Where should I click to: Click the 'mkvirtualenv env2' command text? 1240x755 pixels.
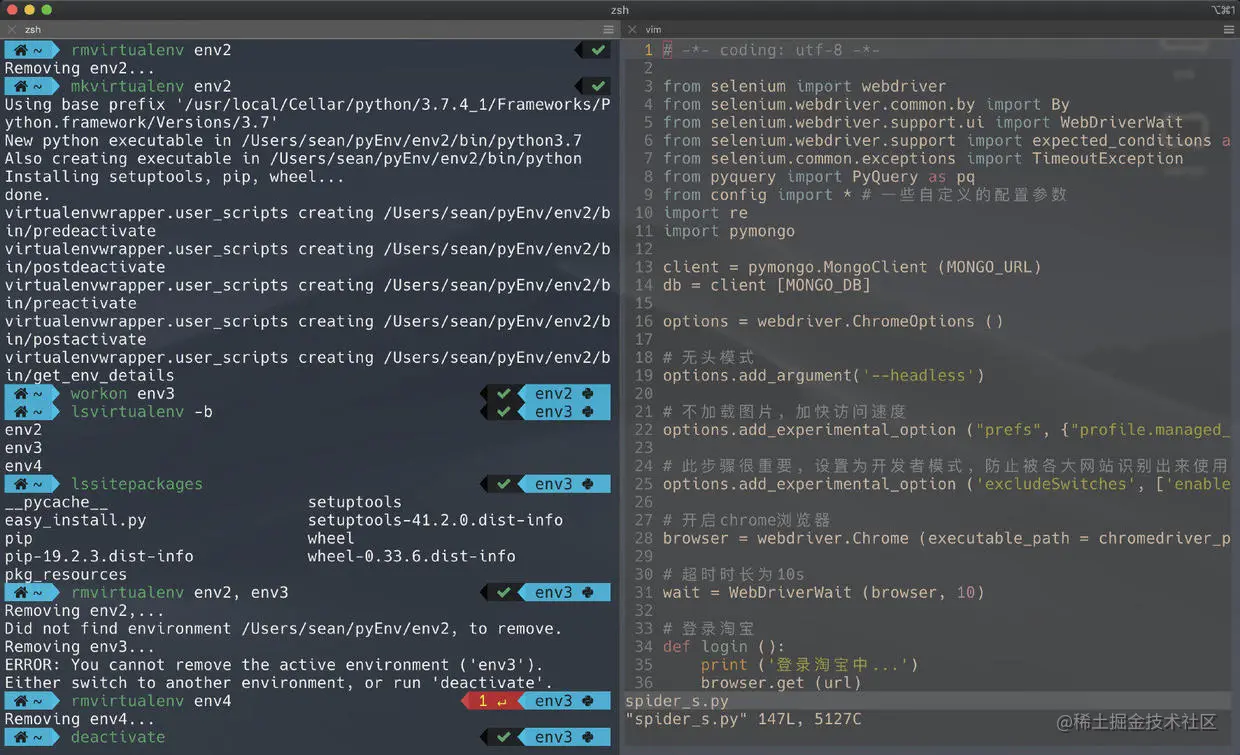[x=151, y=86]
